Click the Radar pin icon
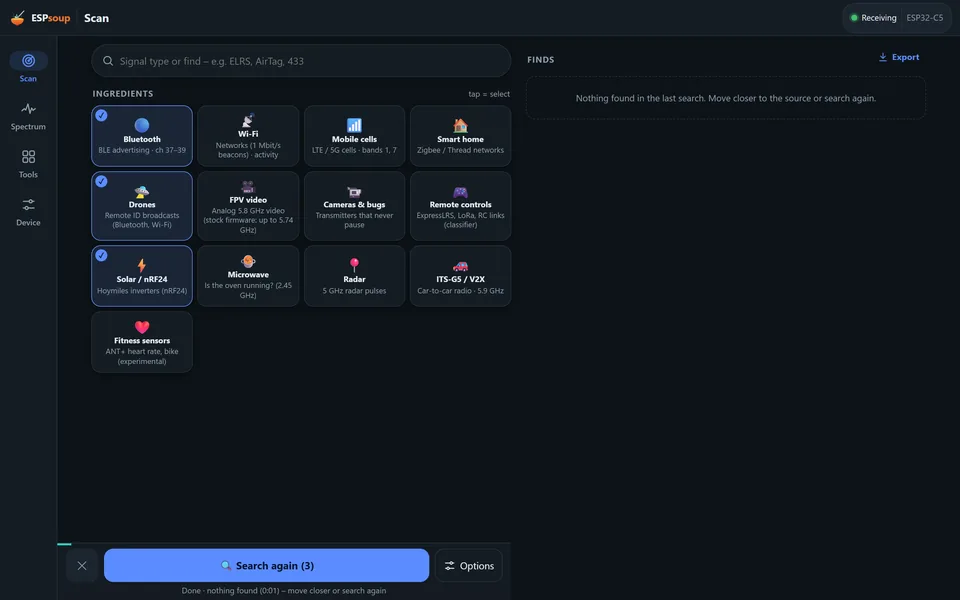This screenshot has width=960, height=600. click(x=354, y=264)
